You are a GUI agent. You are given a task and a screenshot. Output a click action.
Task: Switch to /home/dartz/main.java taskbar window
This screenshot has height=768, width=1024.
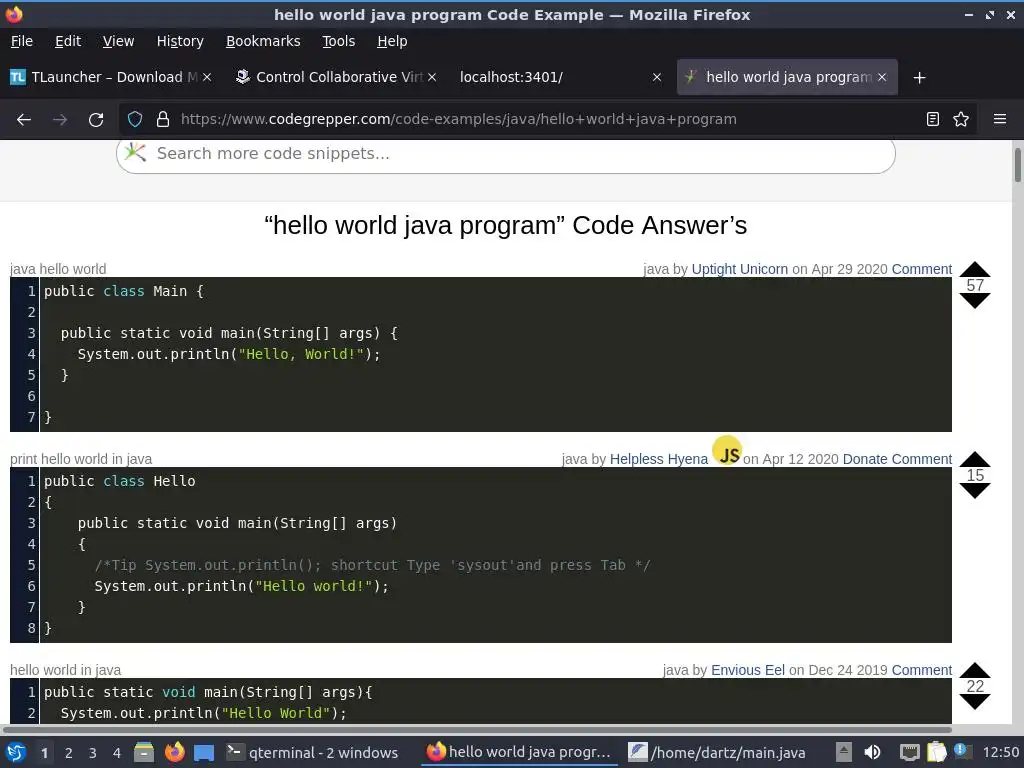tap(716, 753)
